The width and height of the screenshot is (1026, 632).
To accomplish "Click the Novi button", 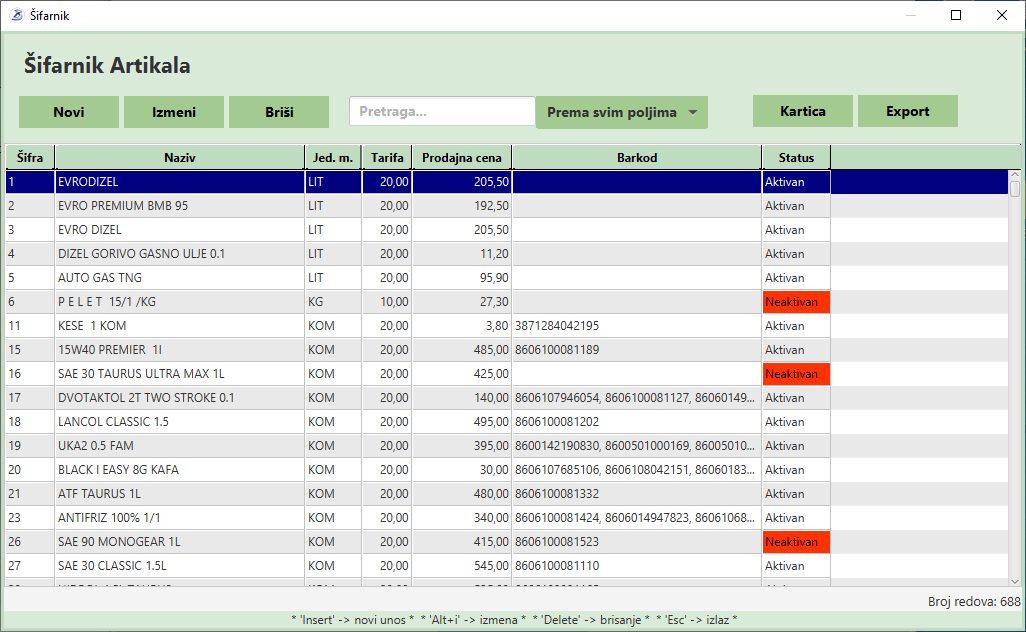I will tap(69, 112).
